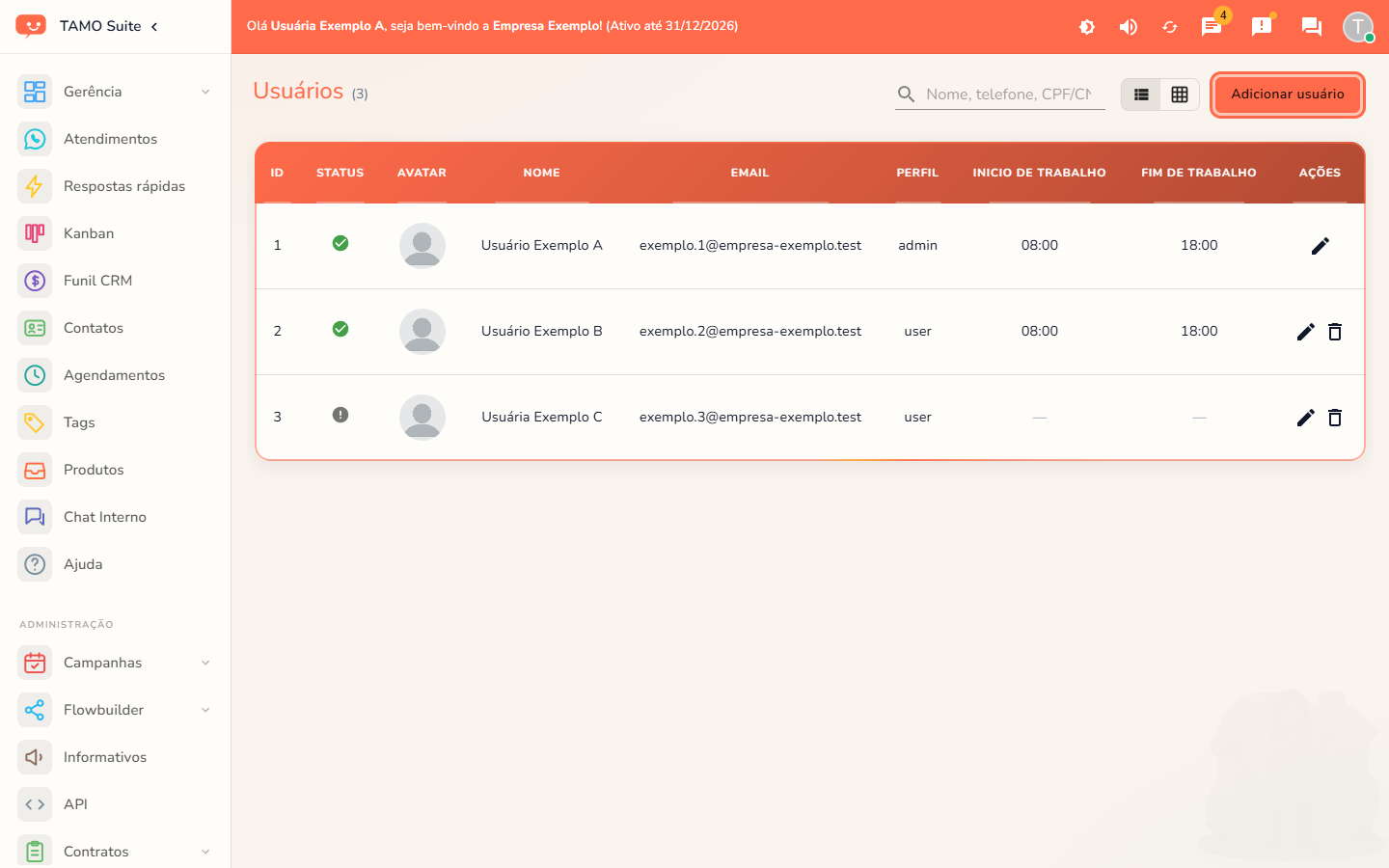The height and width of the screenshot is (868, 1389).
Task: Click the refresh sync icon in header
Action: (1170, 27)
